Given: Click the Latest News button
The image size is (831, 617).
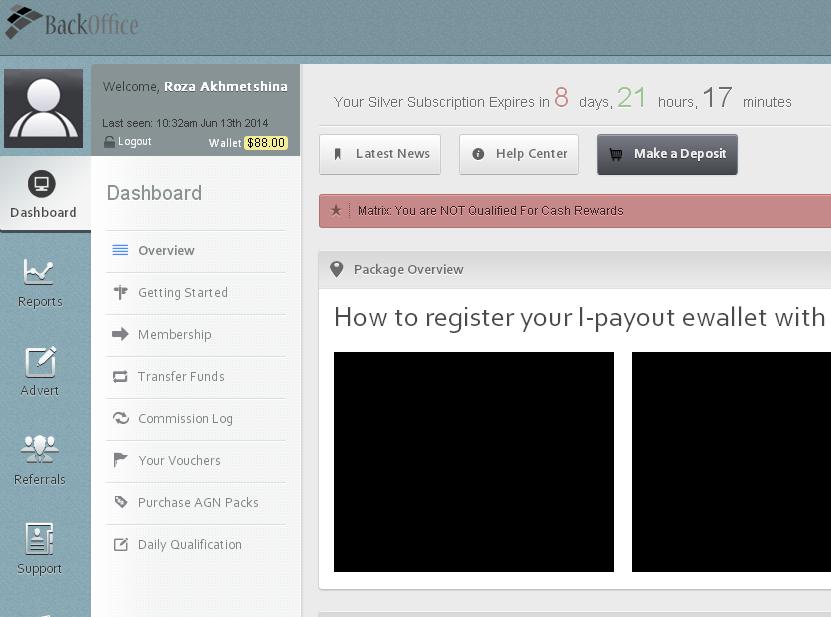Looking at the screenshot, I should pyautogui.click(x=380, y=154).
